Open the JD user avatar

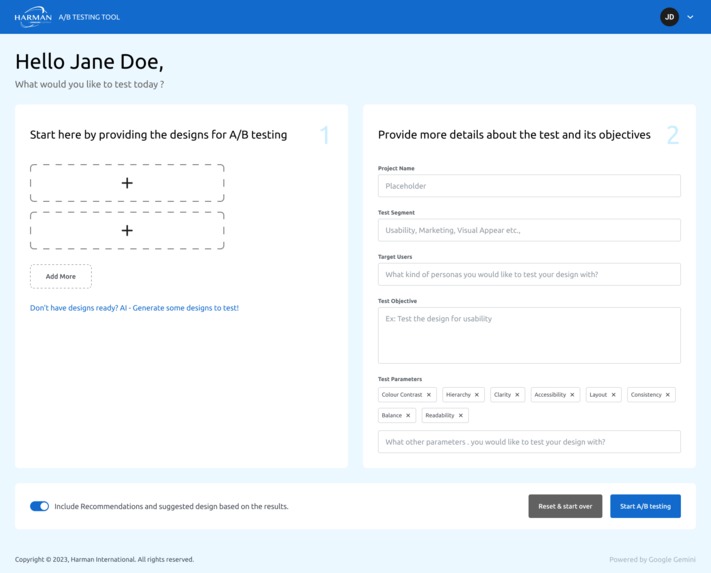click(669, 17)
